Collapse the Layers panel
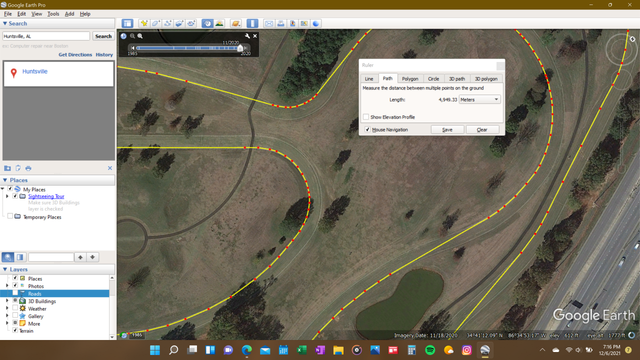The image size is (640, 360). (x=5, y=269)
